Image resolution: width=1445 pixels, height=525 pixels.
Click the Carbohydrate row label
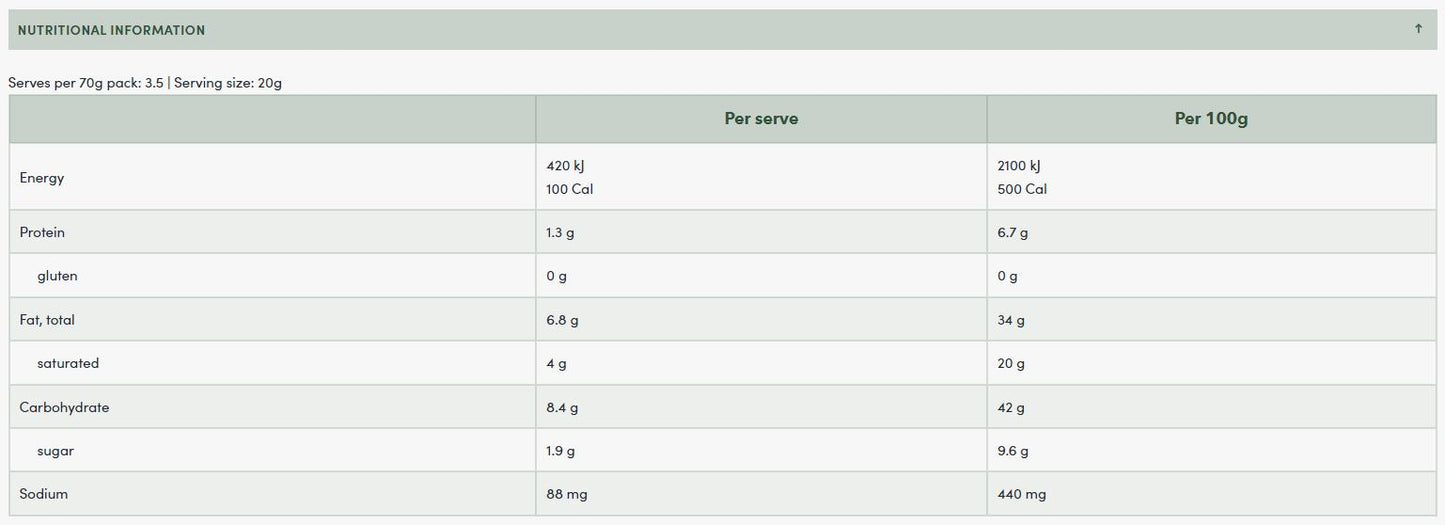[64, 408]
